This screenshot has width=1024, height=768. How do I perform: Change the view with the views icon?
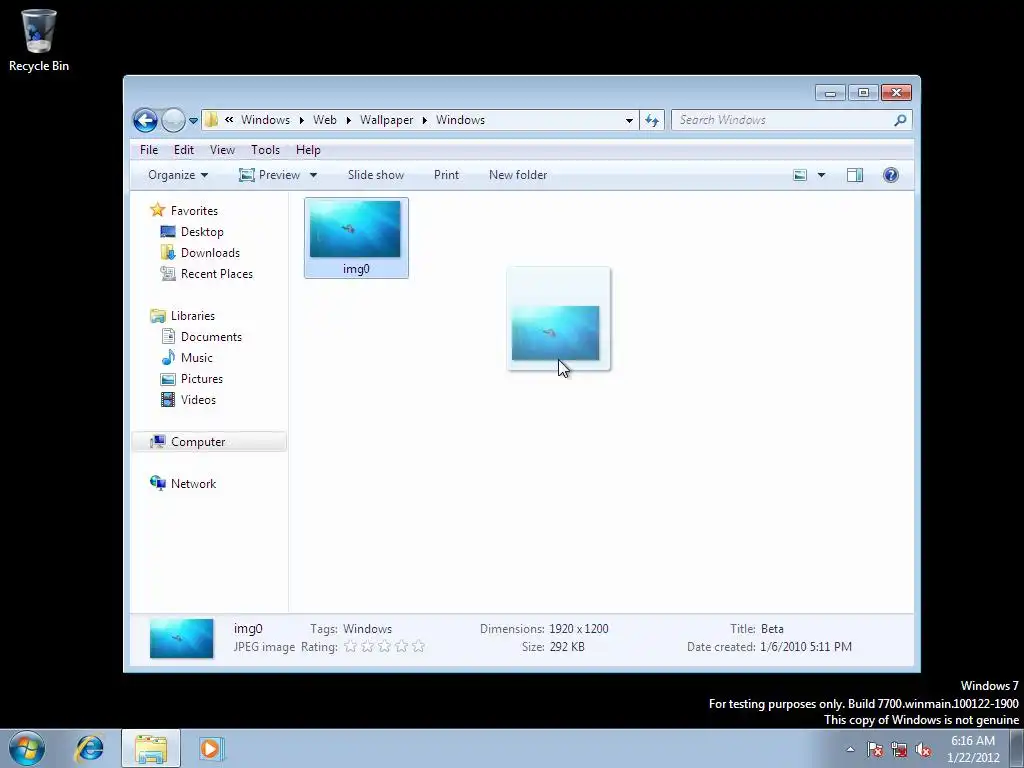pos(800,175)
